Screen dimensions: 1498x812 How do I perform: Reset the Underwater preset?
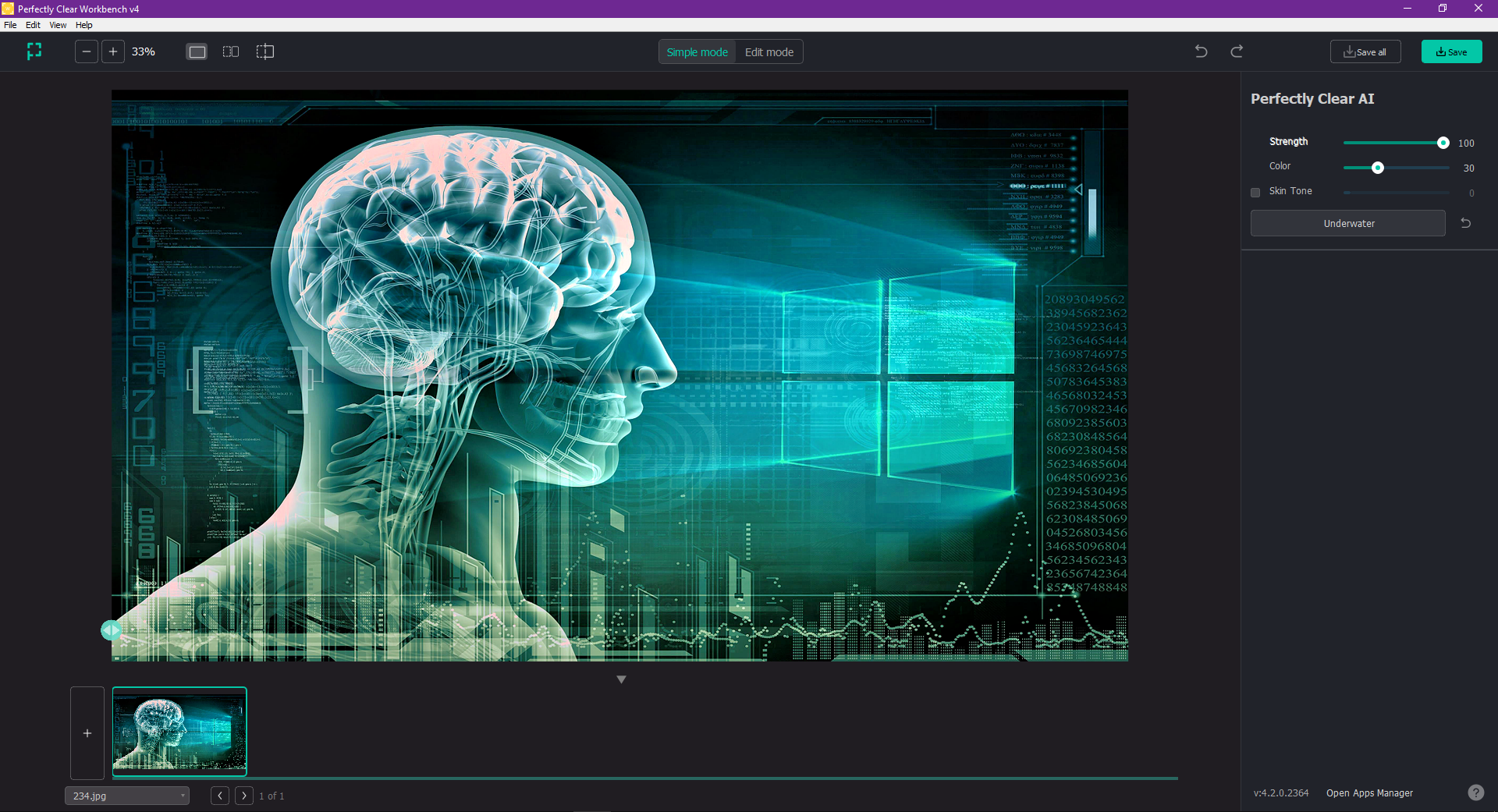(1466, 223)
